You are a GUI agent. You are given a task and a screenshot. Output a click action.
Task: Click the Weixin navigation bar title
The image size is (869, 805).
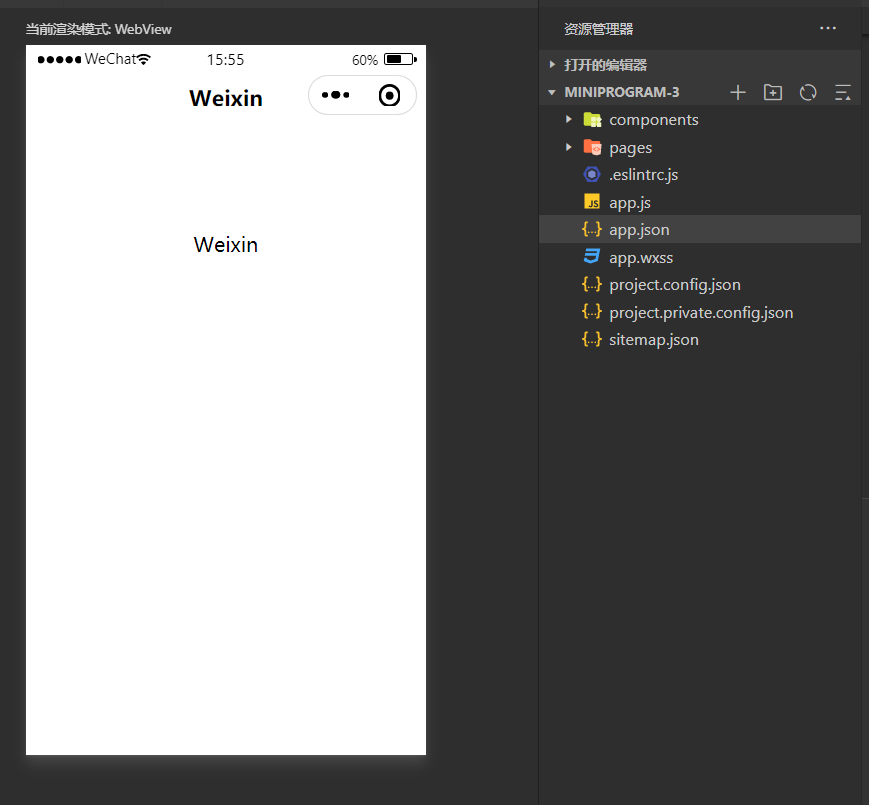[x=226, y=98]
